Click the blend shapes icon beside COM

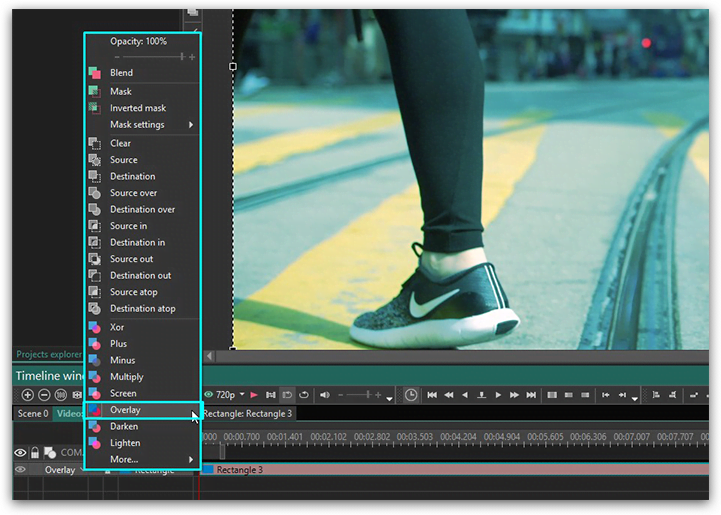50,453
